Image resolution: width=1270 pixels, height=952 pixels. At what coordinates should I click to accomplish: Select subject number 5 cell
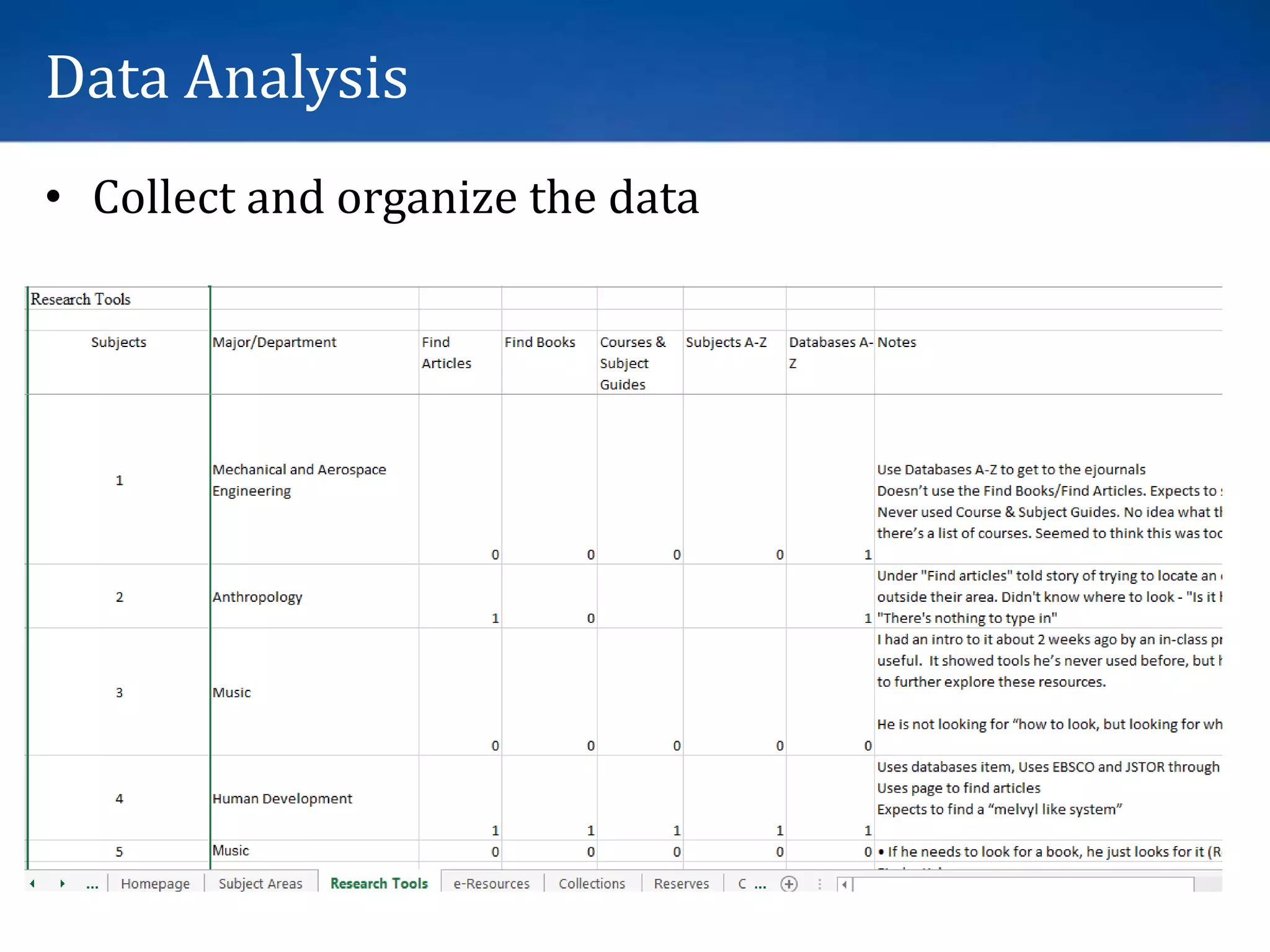pos(118,850)
